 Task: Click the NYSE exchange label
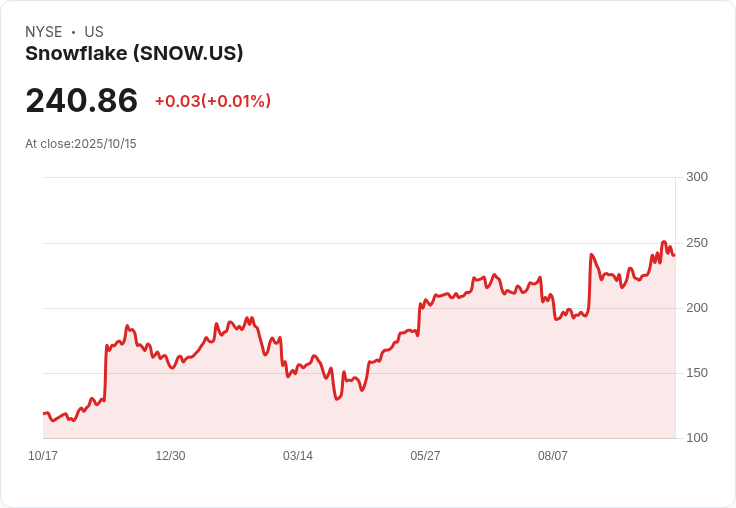(44, 32)
